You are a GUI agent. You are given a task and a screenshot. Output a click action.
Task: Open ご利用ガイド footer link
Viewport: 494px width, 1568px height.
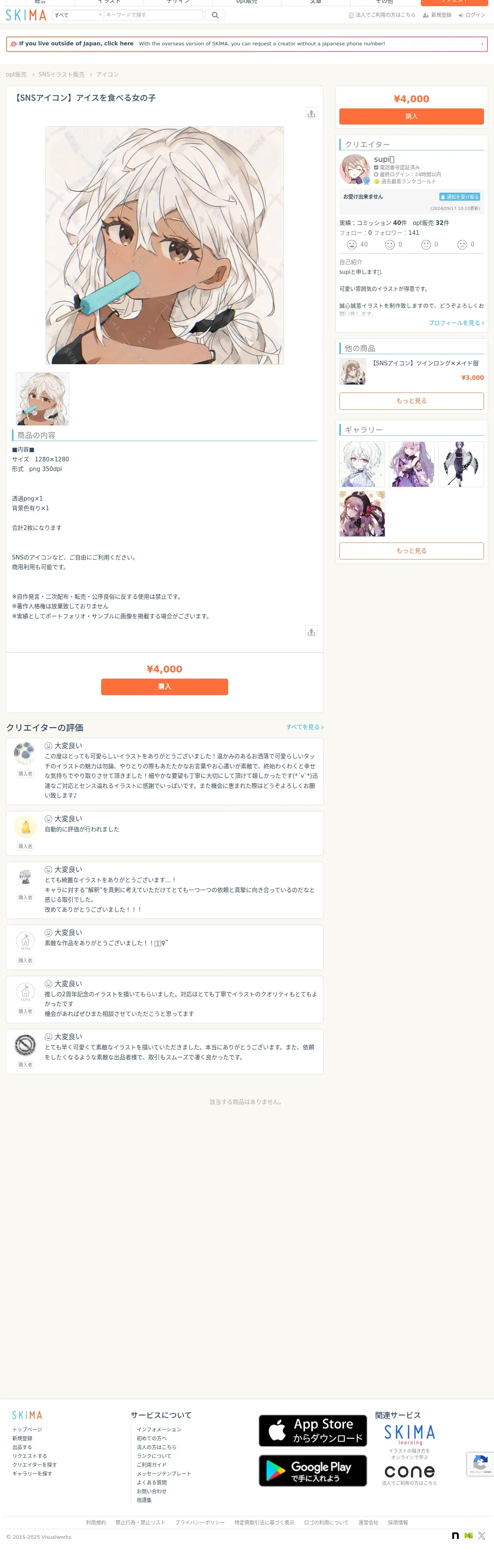[152, 1465]
